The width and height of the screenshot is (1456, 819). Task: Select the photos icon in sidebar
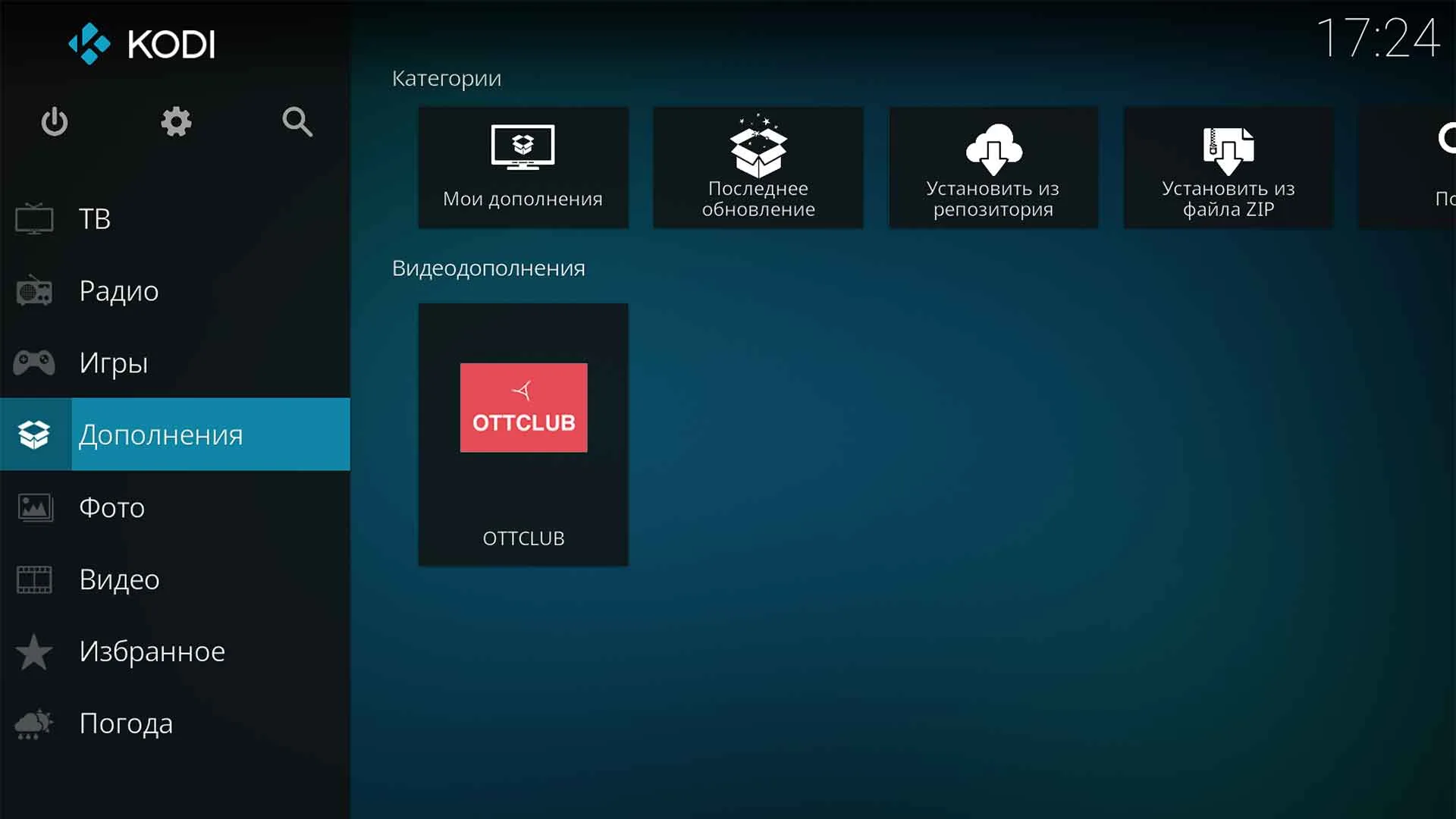pyautogui.click(x=33, y=507)
